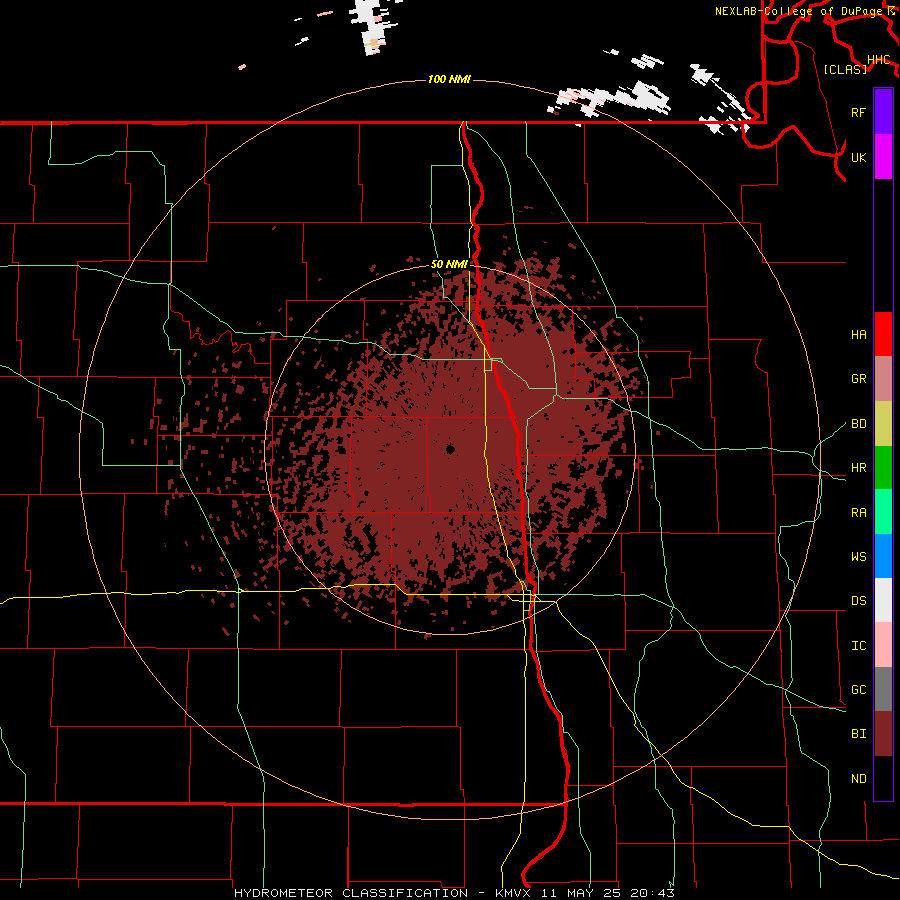The image size is (900, 900).
Task: Click the IC legend label
Action: [858, 645]
